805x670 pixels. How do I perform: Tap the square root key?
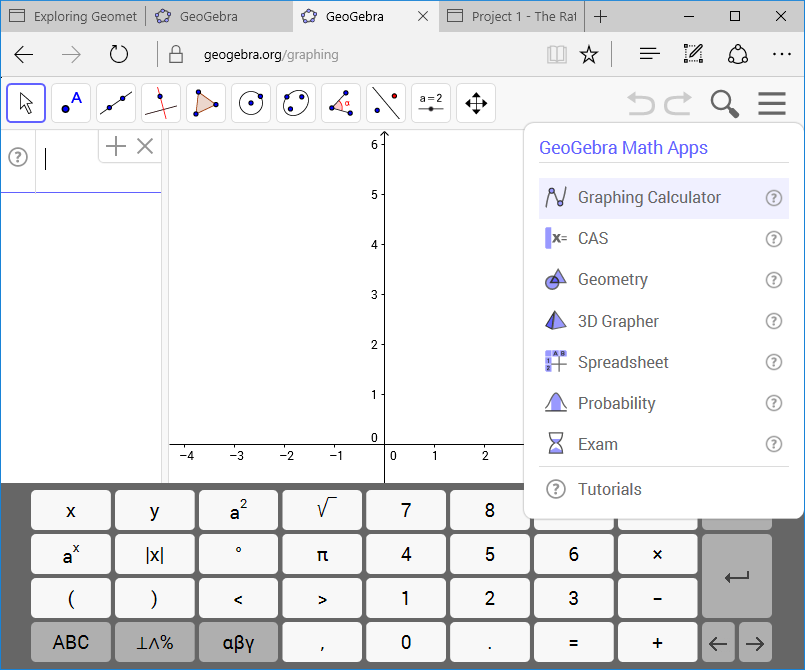(322, 510)
